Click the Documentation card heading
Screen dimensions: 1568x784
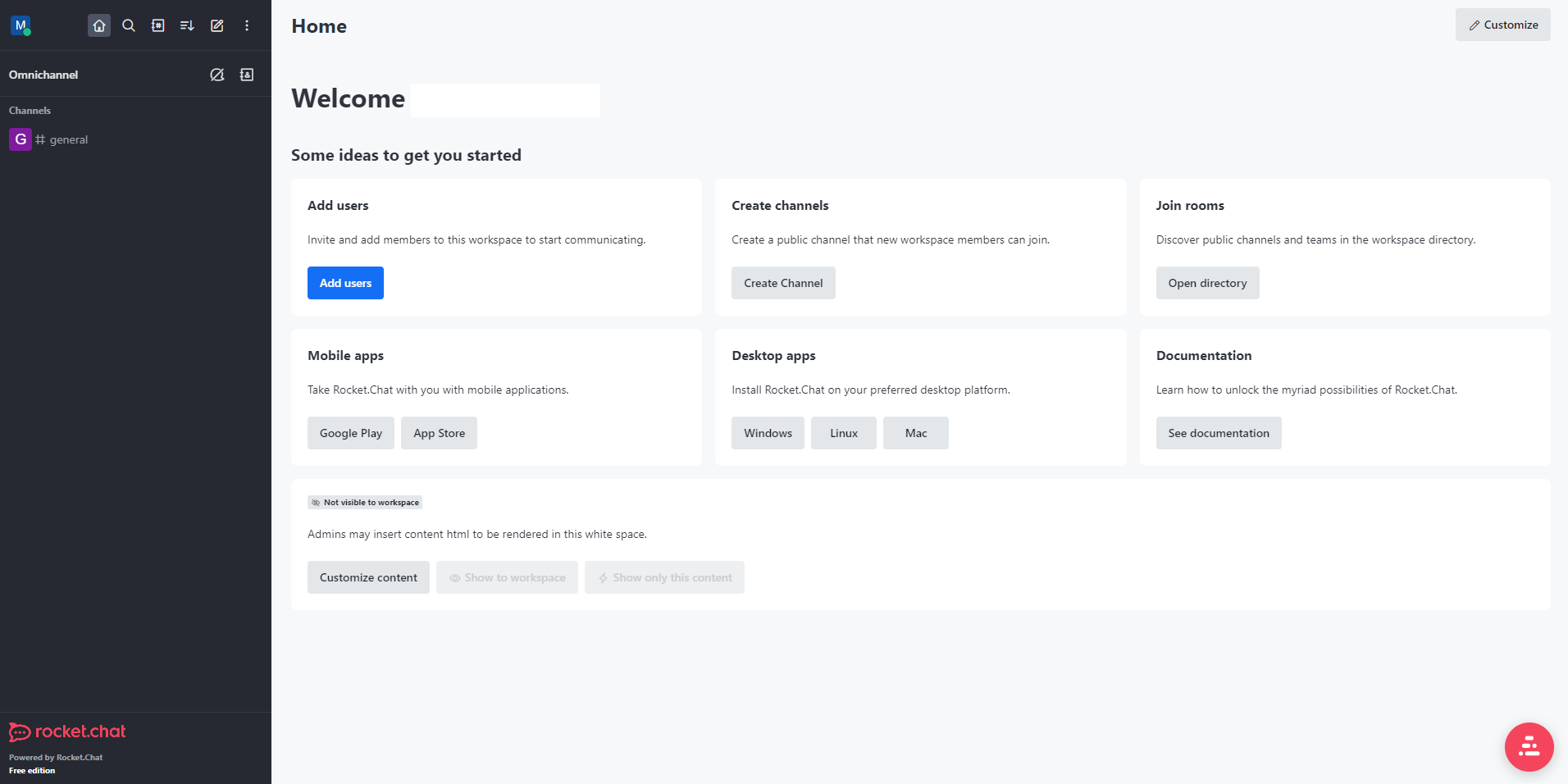click(x=1204, y=356)
